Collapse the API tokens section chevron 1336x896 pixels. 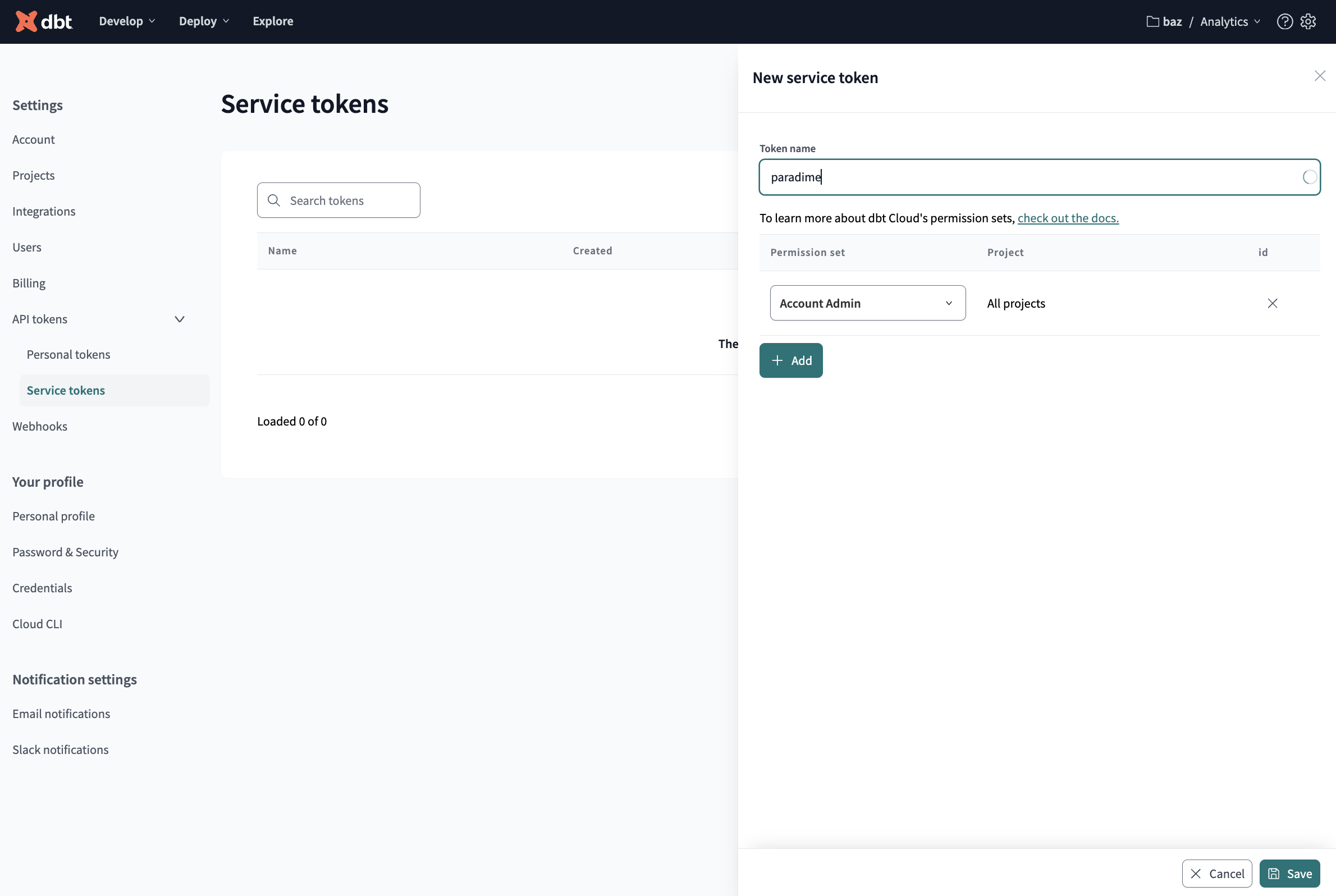coord(180,319)
